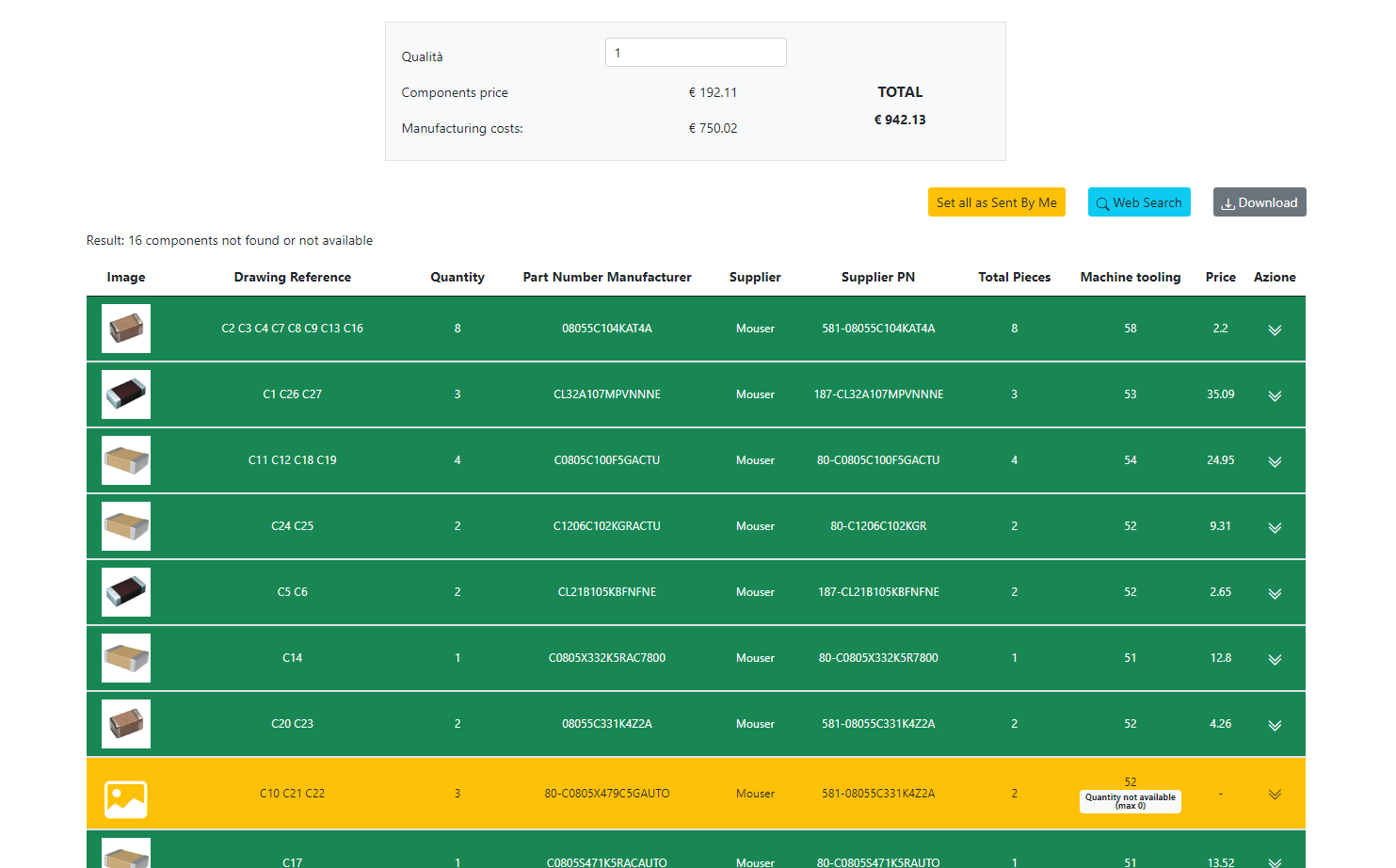
Task: Expand the 08055C104KAT4A row chevron
Action: [x=1275, y=330]
